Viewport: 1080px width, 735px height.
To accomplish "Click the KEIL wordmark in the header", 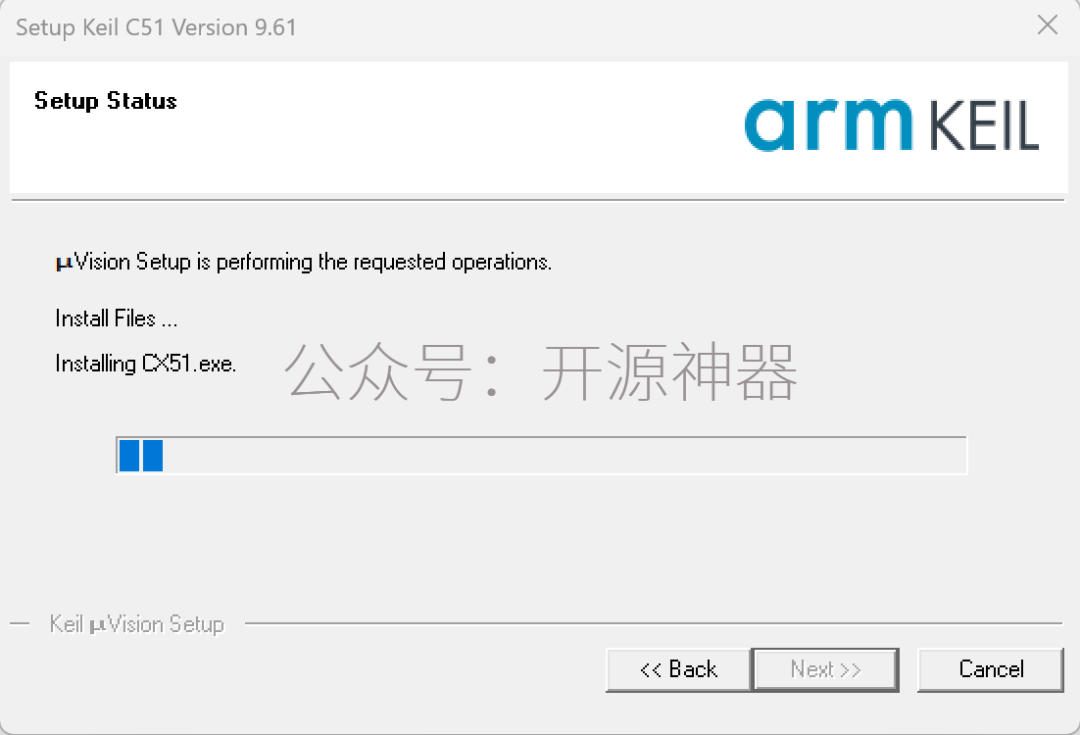I will [x=984, y=125].
